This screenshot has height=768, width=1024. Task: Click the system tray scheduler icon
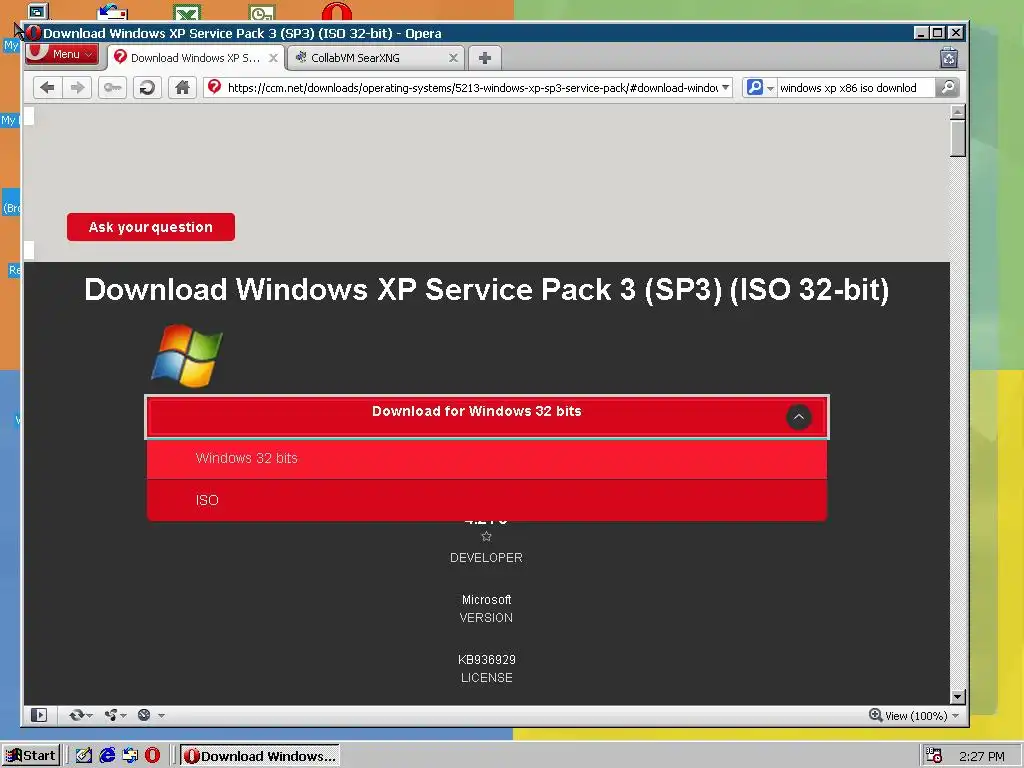point(934,756)
